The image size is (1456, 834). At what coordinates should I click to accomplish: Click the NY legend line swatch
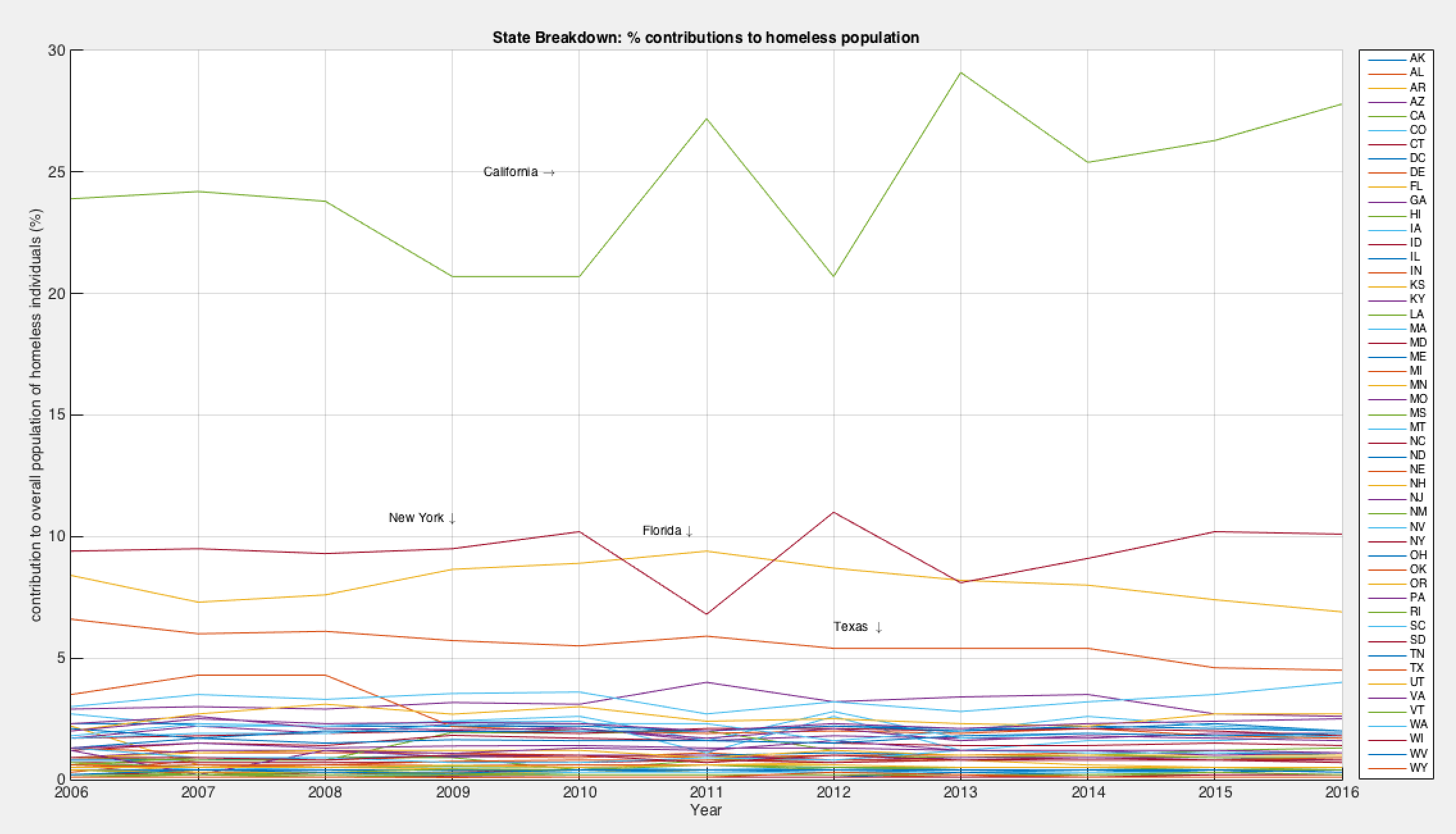point(1387,542)
